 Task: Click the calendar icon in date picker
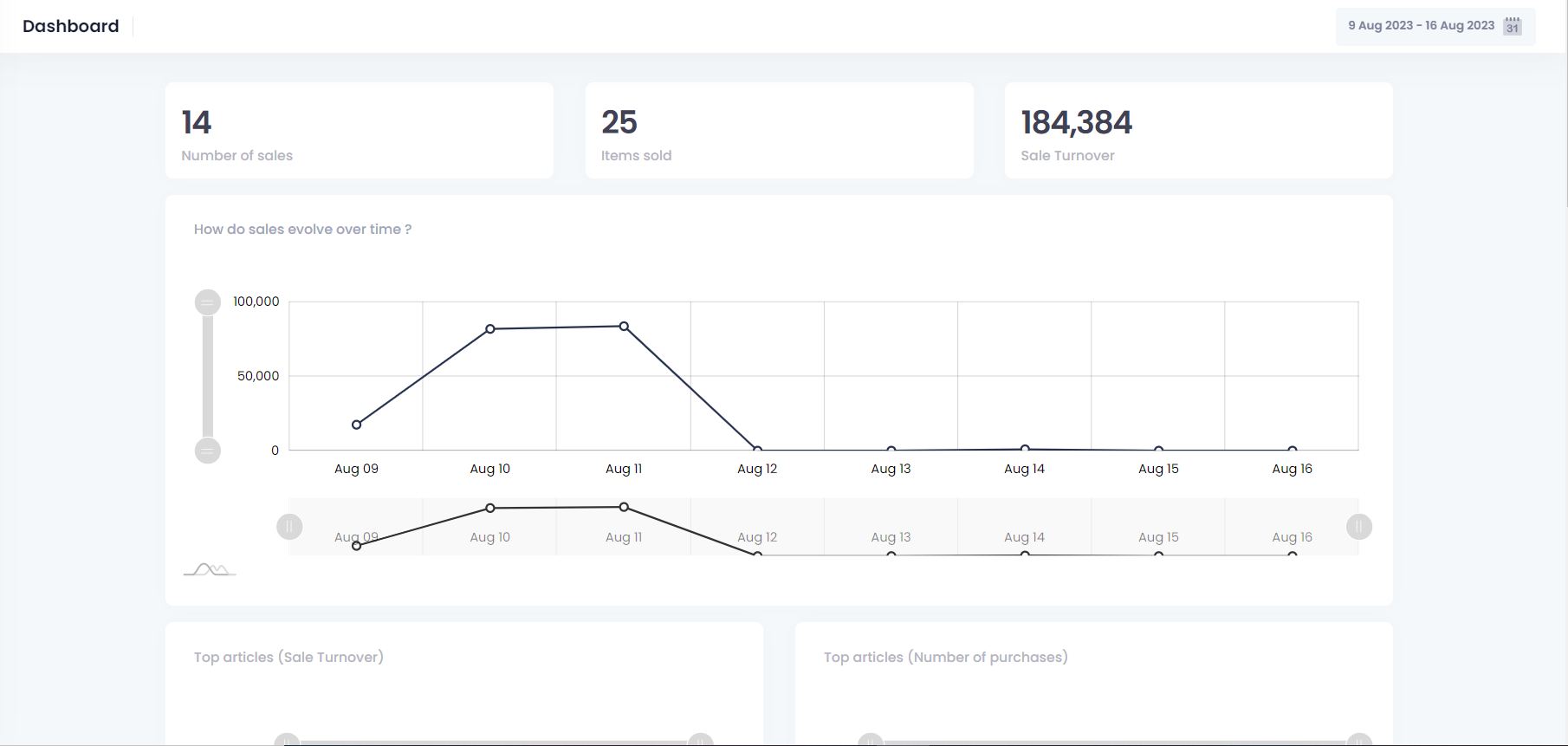coord(1512,26)
